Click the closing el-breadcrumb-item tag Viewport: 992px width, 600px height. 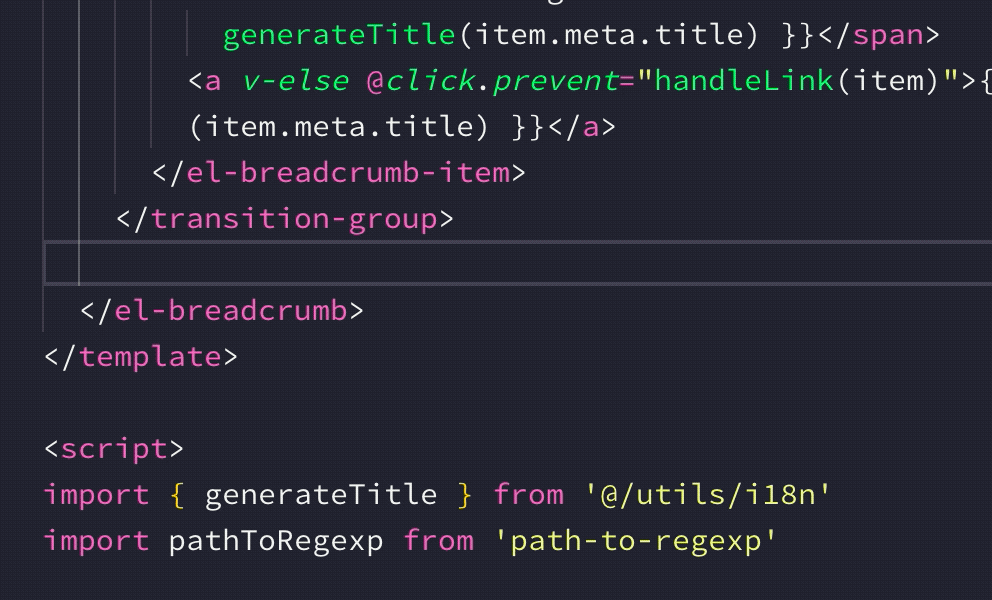pos(339,173)
